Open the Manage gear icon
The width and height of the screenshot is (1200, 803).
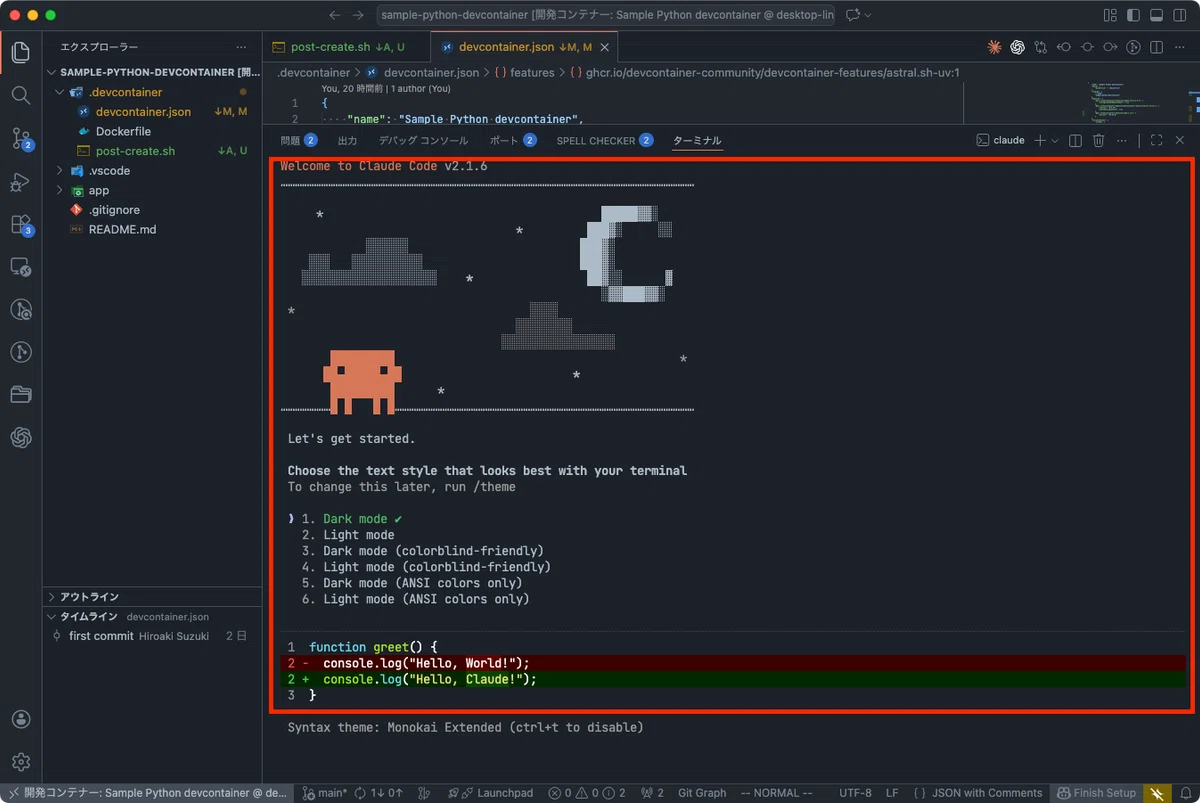(21, 763)
